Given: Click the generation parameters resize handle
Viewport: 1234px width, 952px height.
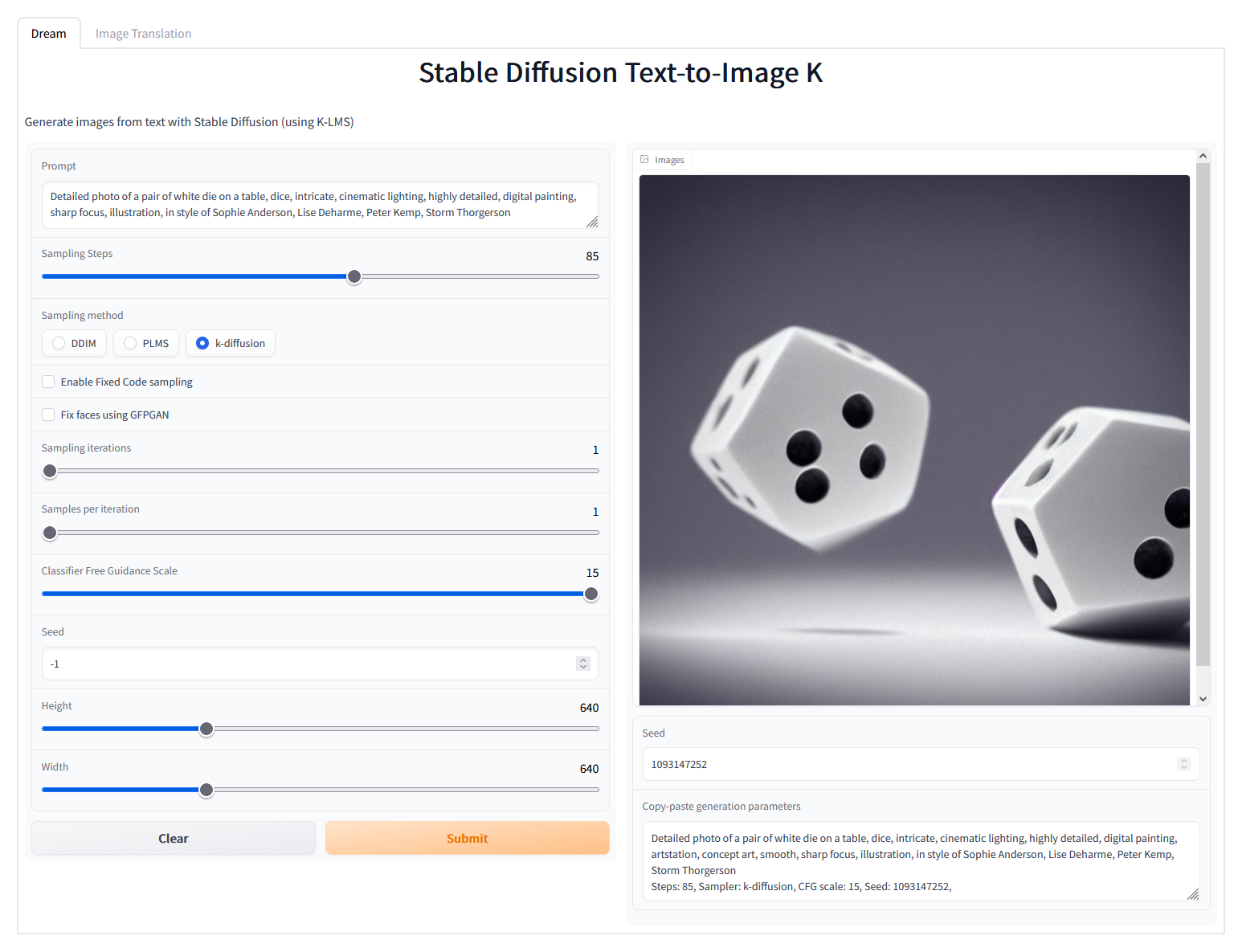Looking at the screenshot, I should tap(1193, 894).
